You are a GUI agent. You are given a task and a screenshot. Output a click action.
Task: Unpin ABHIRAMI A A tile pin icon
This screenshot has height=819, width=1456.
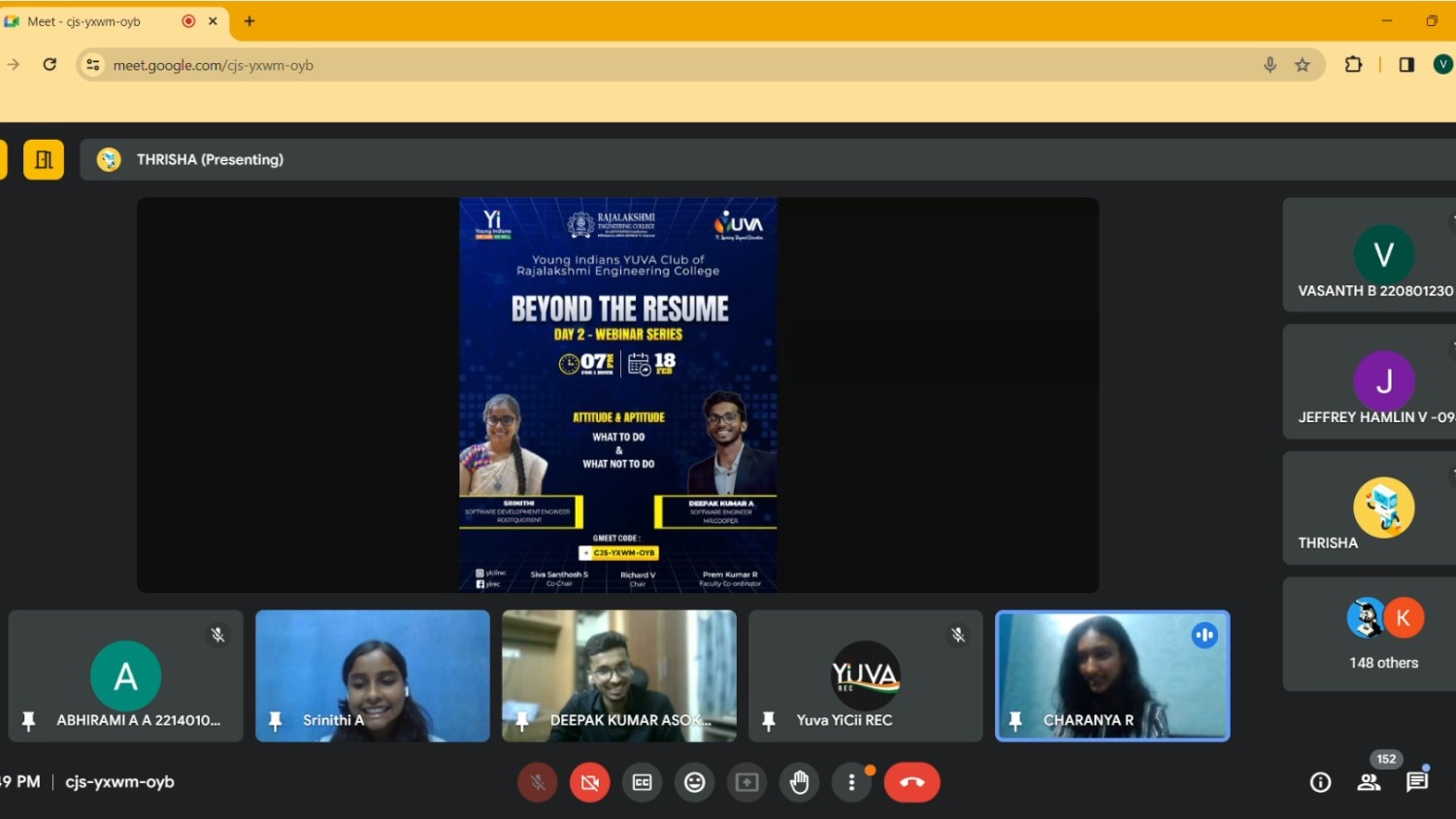(x=28, y=721)
